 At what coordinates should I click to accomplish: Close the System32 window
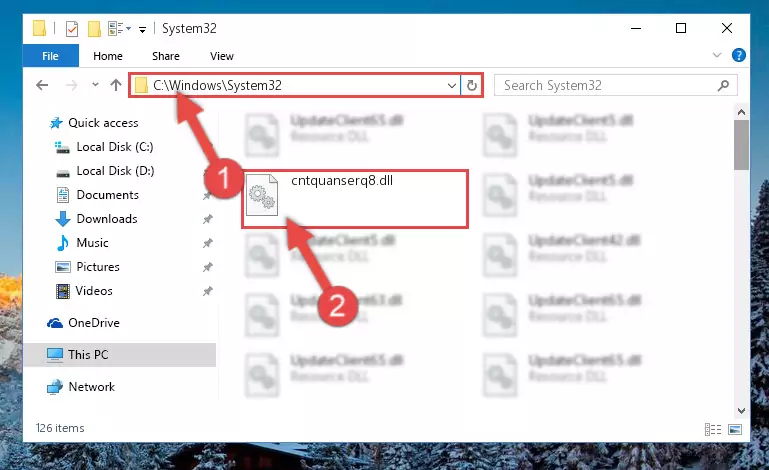727,28
